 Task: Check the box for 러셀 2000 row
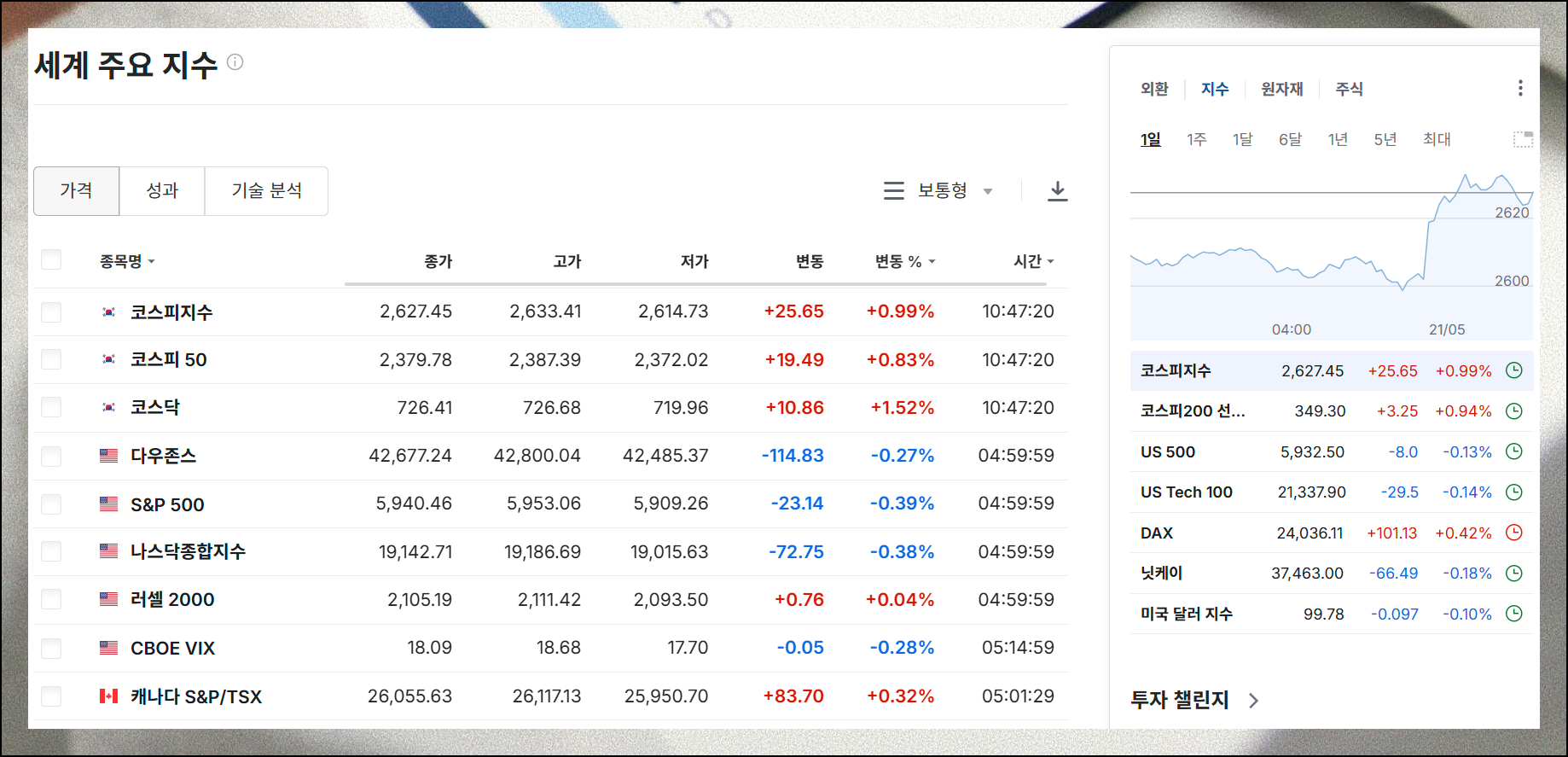[51, 599]
